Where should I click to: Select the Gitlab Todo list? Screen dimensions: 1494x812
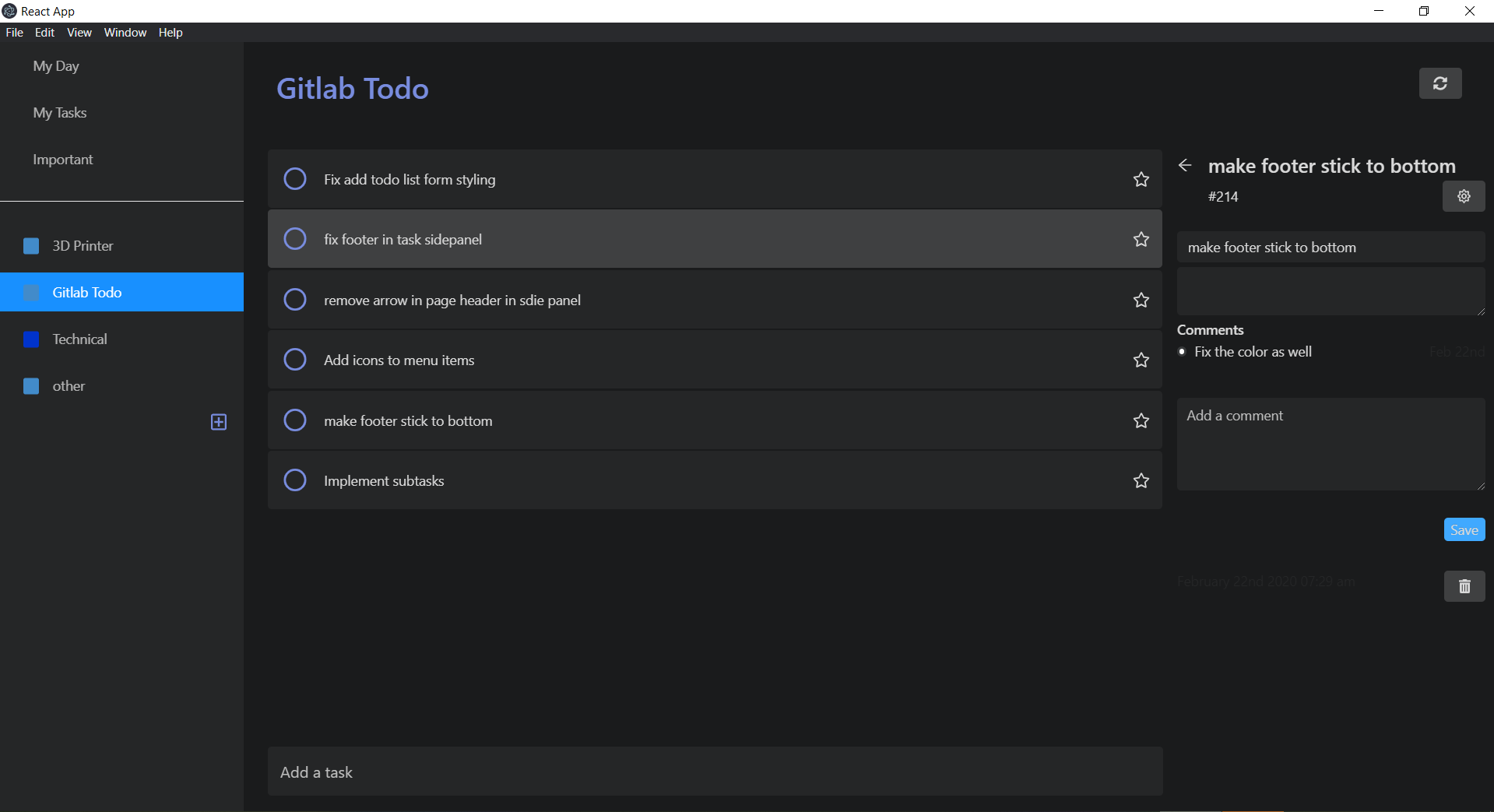coord(121,292)
